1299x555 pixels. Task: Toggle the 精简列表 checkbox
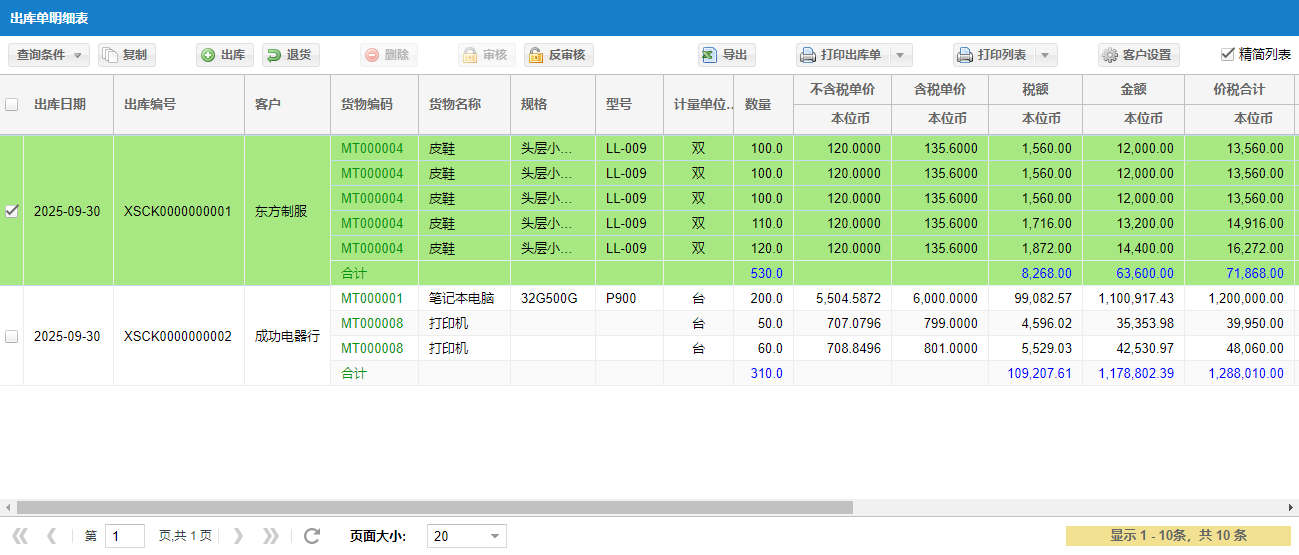pos(1228,54)
